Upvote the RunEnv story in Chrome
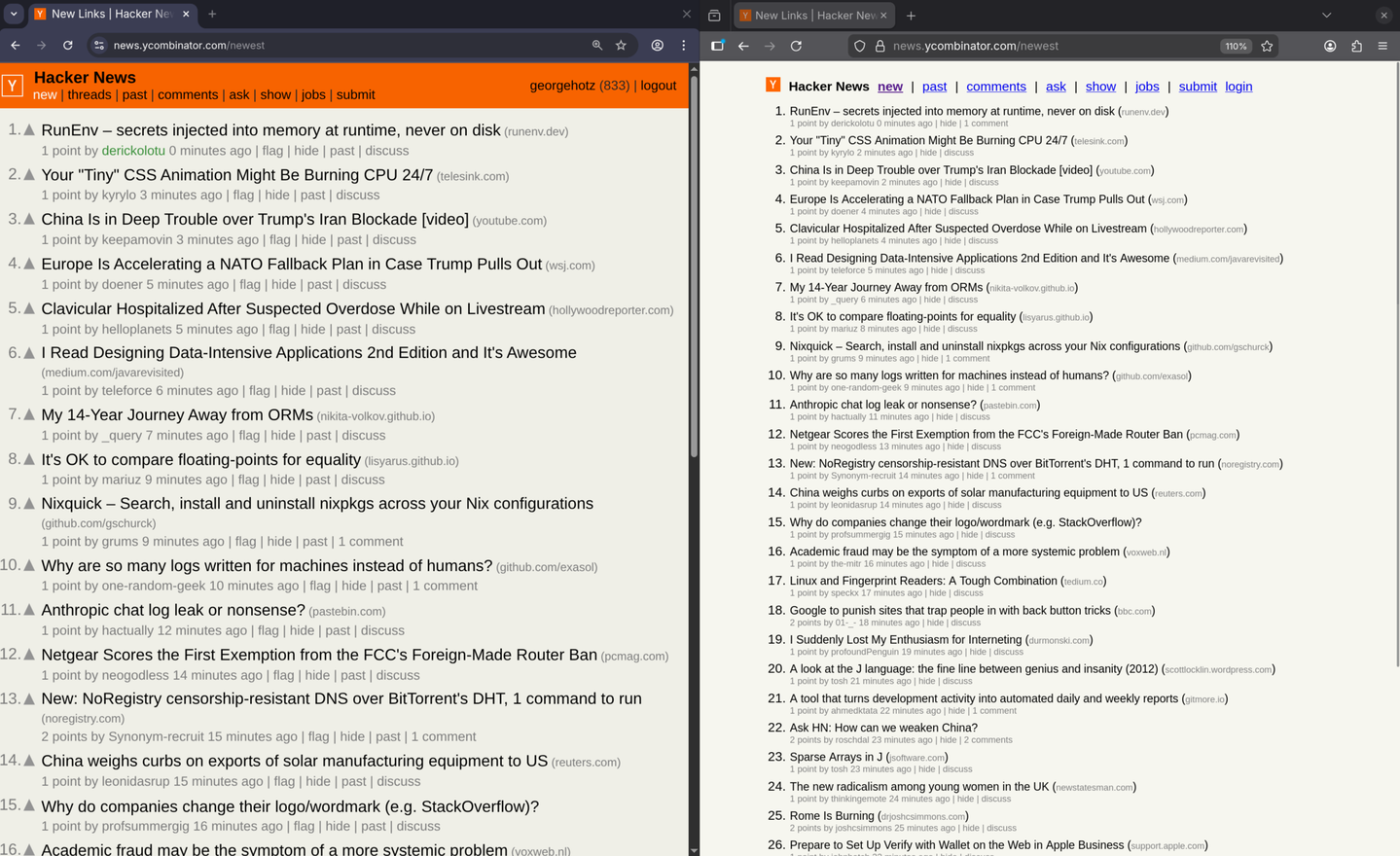The width and height of the screenshot is (1400, 856). pos(29,130)
